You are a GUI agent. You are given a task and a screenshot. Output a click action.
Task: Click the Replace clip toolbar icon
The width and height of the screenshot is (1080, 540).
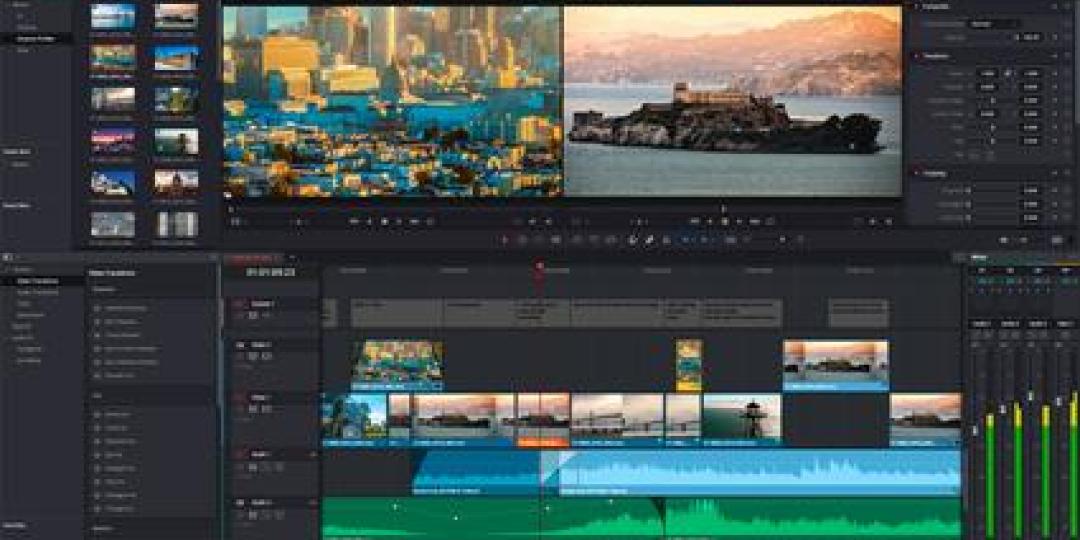[x=611, y=240]
